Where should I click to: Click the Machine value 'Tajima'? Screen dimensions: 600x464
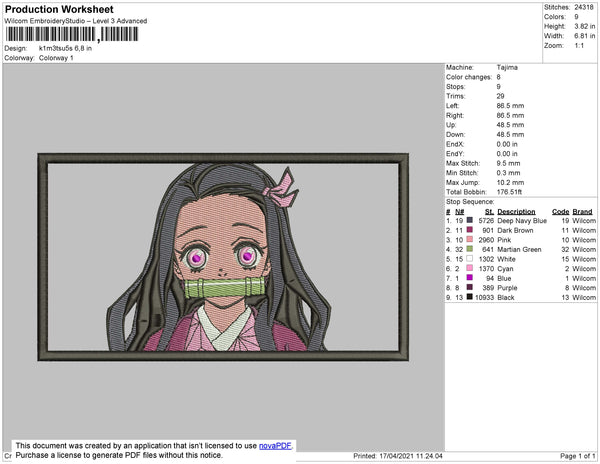507,67
